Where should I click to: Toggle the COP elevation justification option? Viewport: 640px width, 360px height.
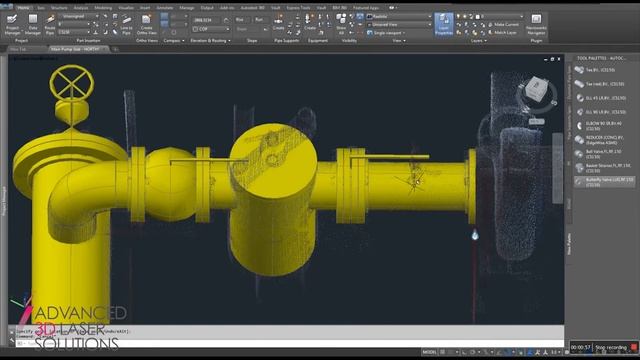(196, 29)
